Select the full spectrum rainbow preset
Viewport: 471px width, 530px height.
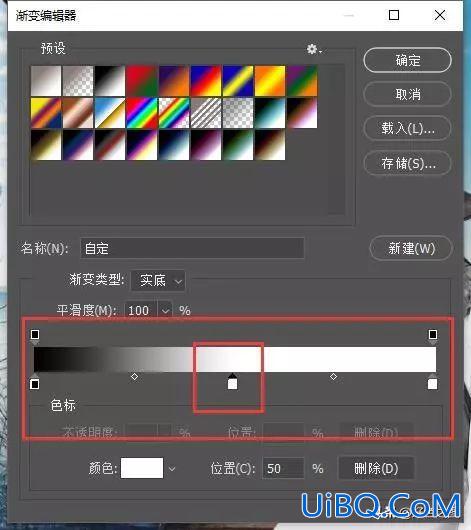click(x=142, y=113)
